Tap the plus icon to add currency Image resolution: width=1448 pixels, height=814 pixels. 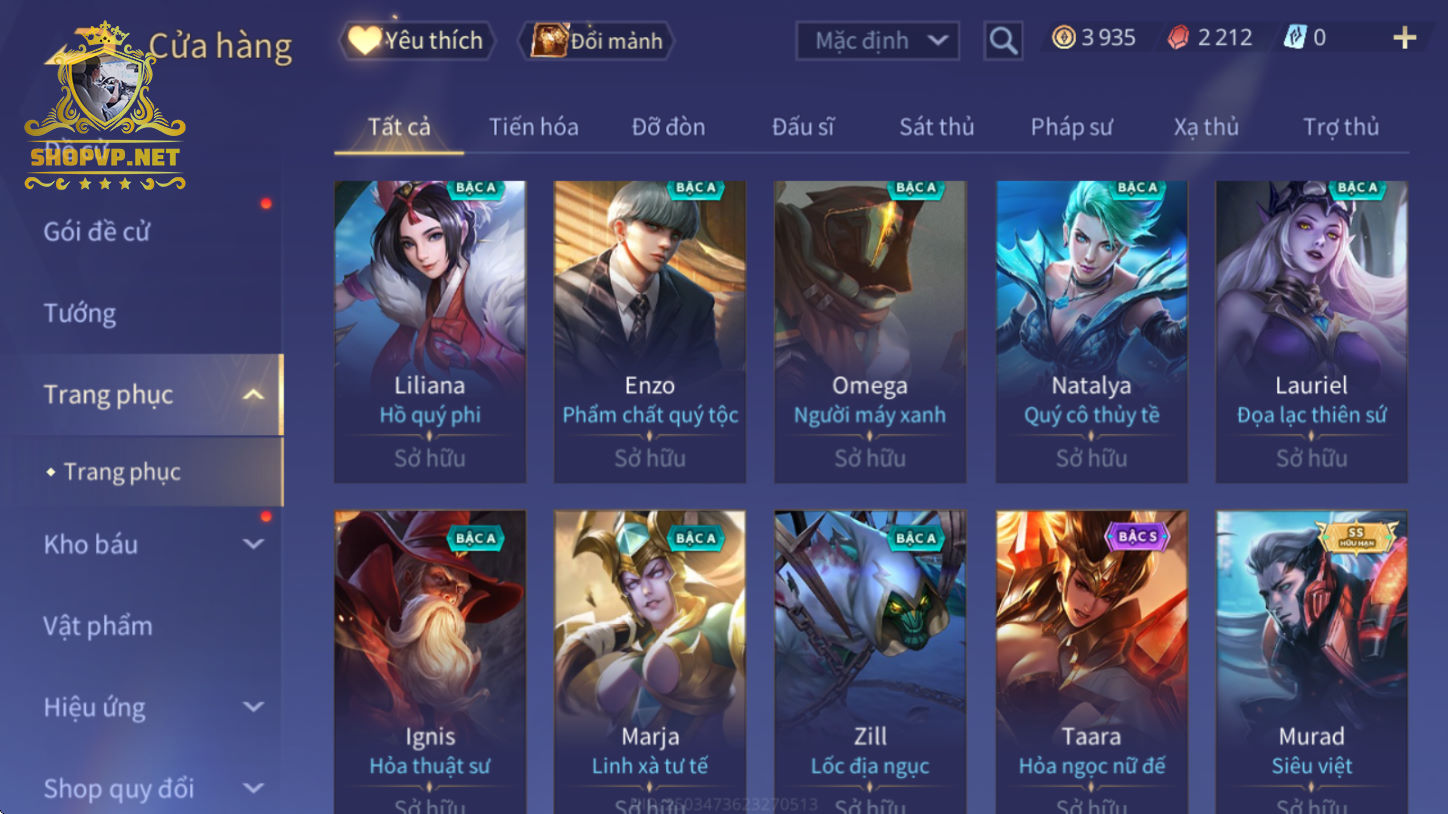[1405, 38]
